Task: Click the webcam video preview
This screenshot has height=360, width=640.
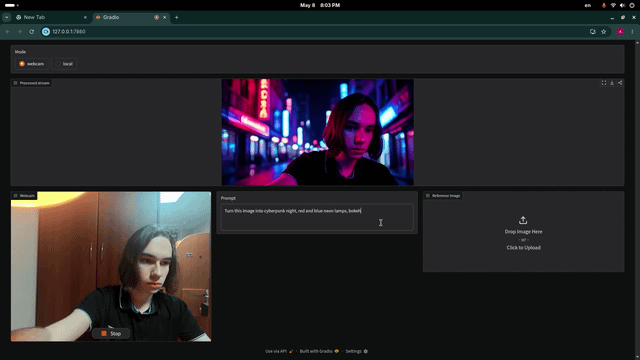Action: (x=111, y=267)
